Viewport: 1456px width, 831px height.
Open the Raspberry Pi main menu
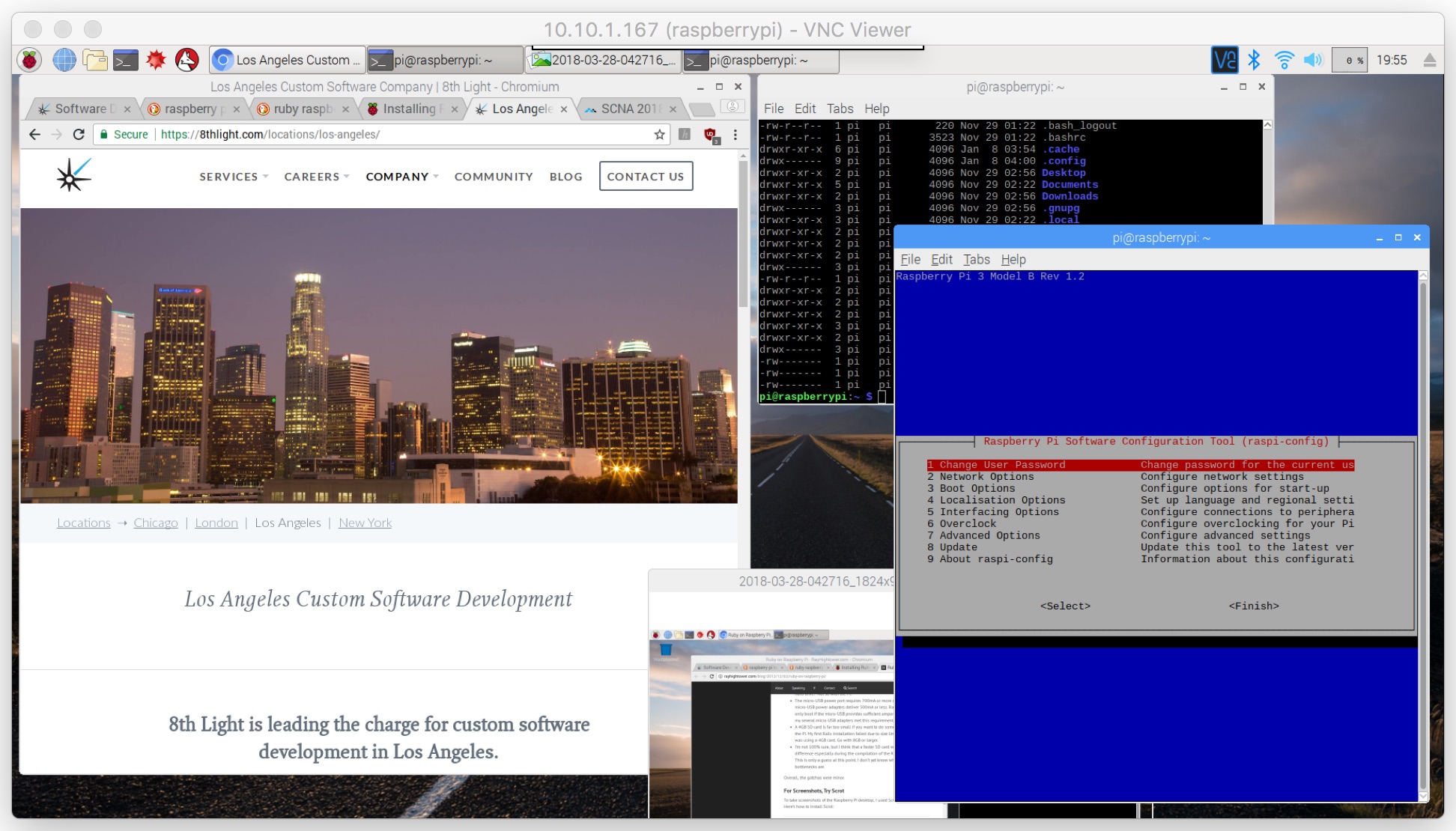click(x=30, y=60)
